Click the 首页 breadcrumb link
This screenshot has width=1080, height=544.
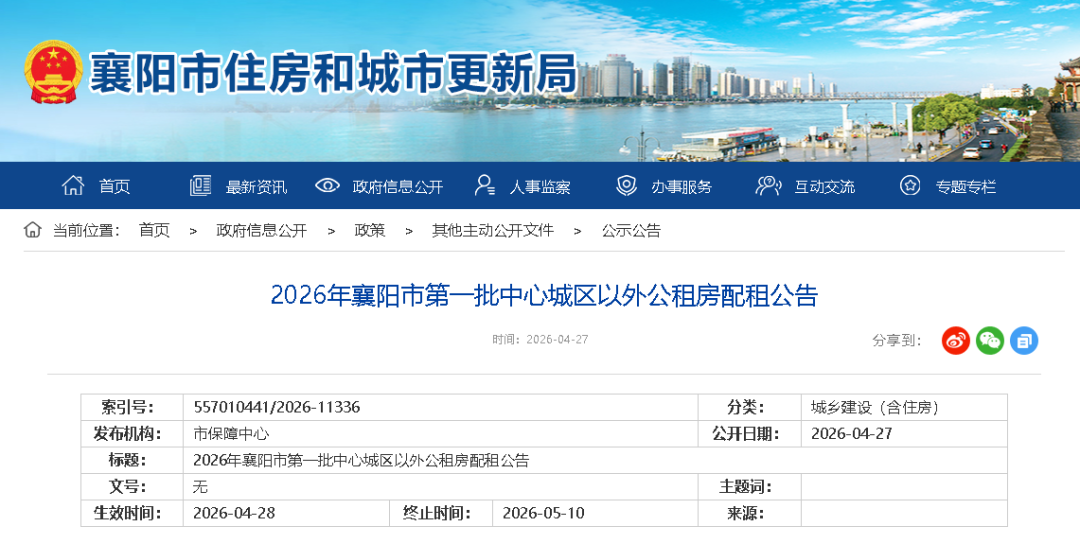154,231
